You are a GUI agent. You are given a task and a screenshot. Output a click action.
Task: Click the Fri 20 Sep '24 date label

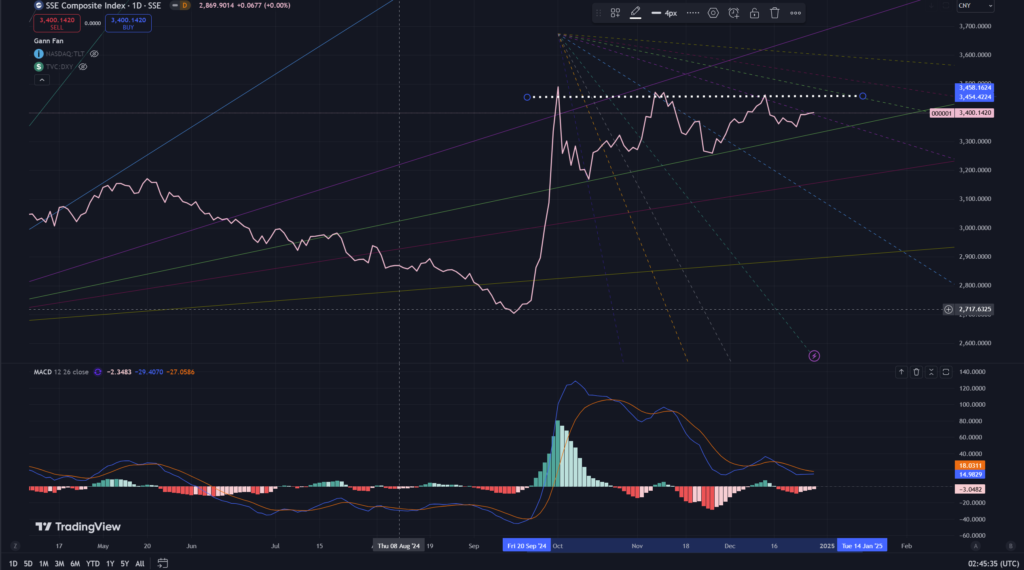click(x=527, y=546)
